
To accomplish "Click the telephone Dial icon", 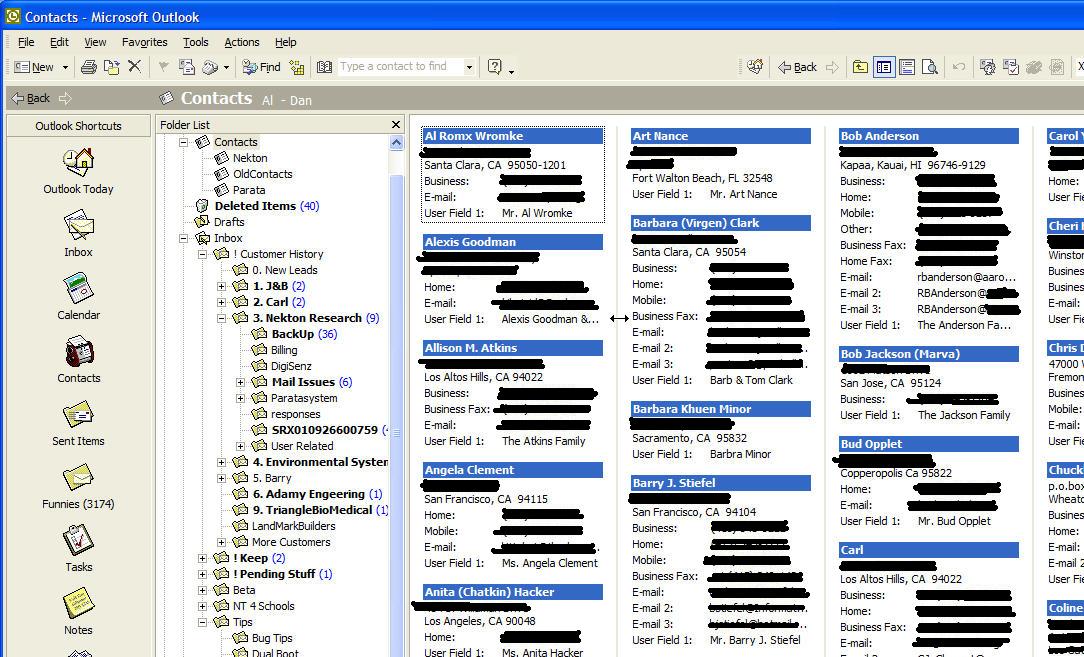I will (x=209, y=67).
